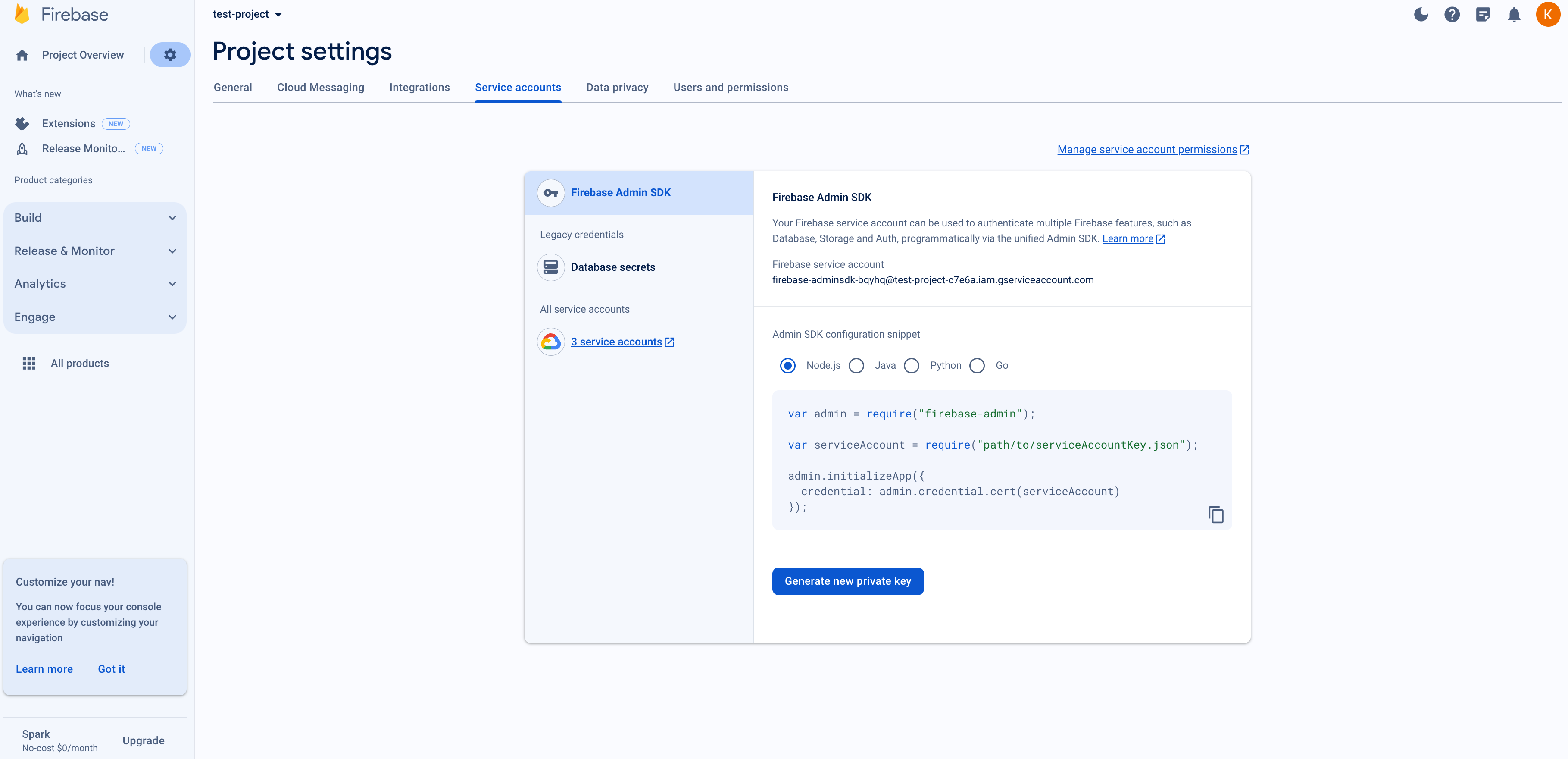Open project settings gear icon

coord(170,54)
